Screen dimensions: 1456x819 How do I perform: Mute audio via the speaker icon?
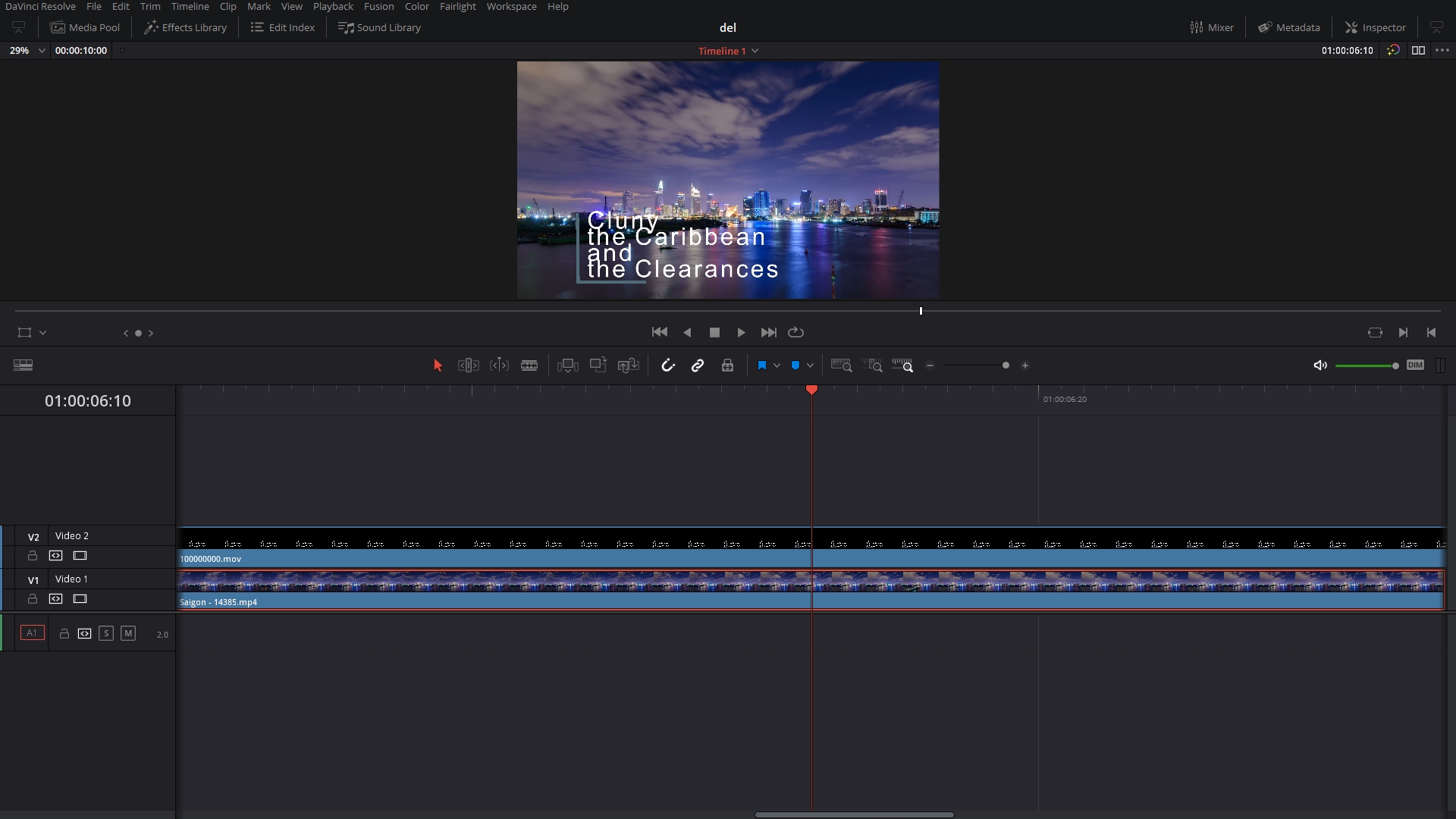coord(1320,366)
